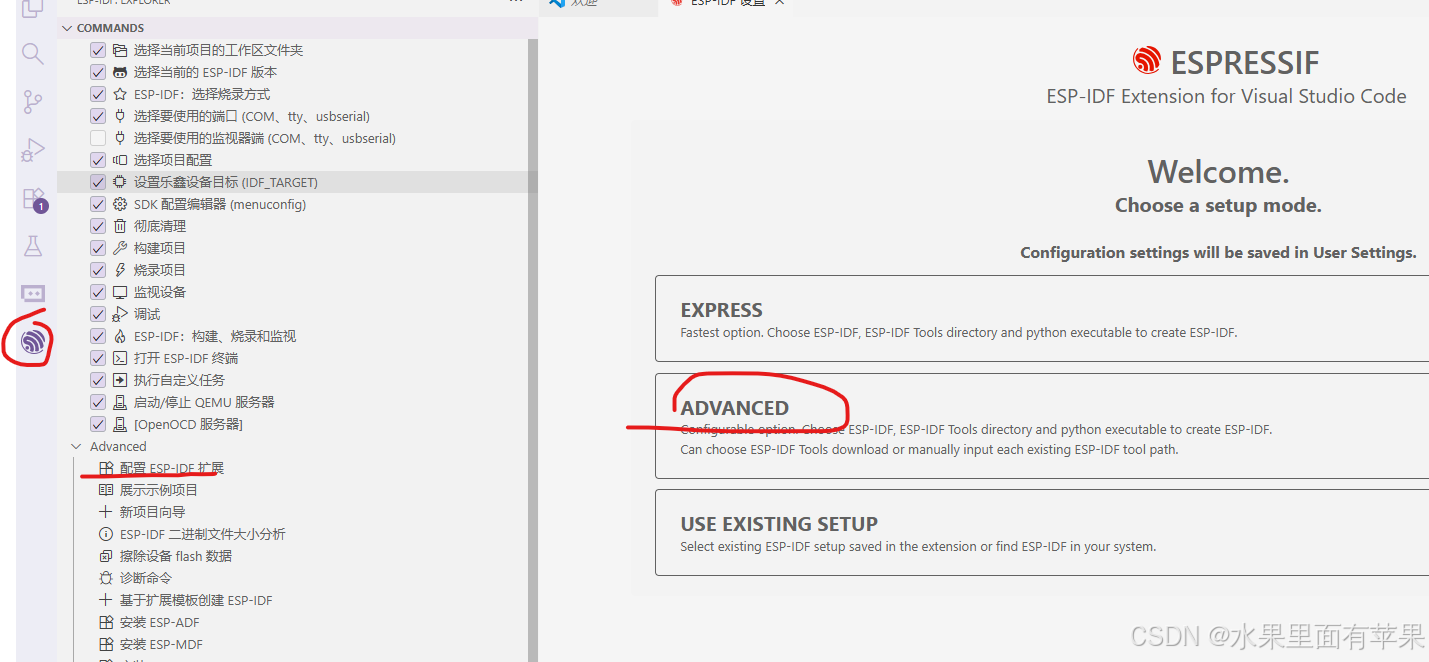Click the flame icon for 构建、烧录和监视
This screenshot has width=1429, height=662.
(120, 336)
